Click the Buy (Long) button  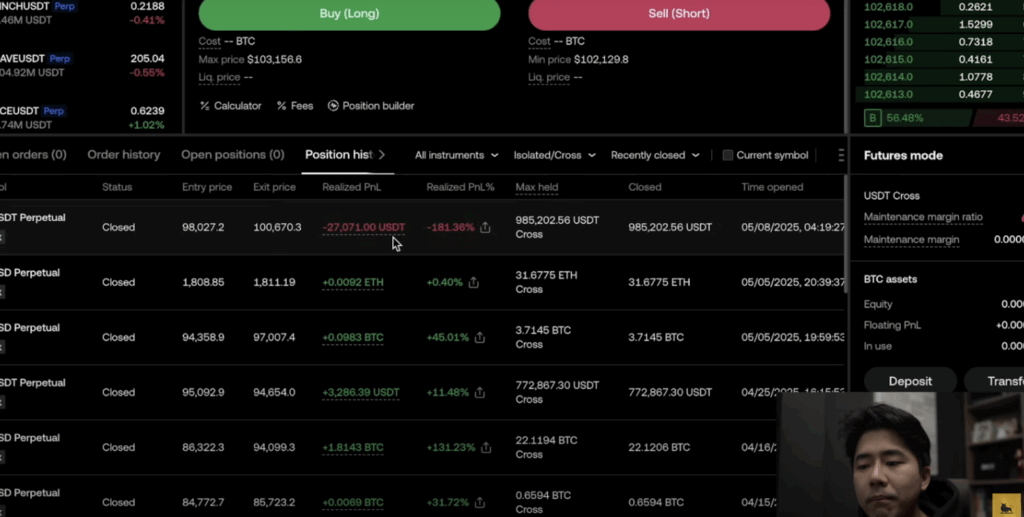pos(349,14)
